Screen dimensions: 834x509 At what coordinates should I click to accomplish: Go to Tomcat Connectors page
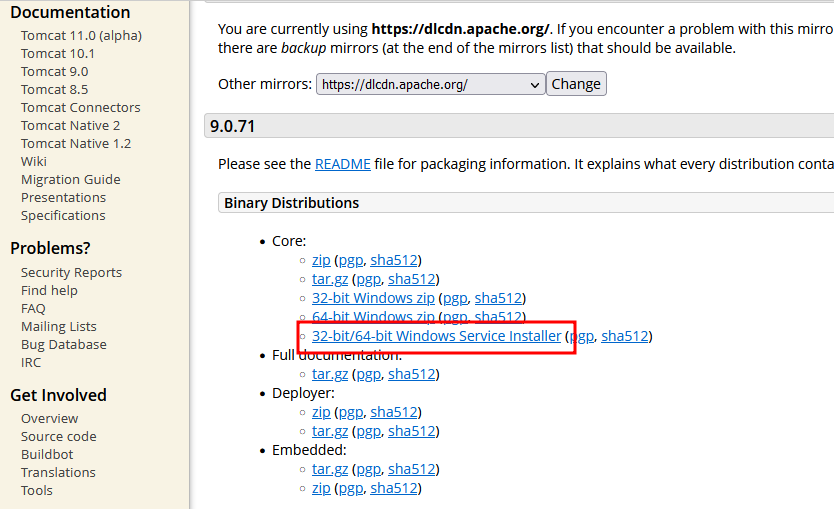pyautogui.click(x=81, y=108)
